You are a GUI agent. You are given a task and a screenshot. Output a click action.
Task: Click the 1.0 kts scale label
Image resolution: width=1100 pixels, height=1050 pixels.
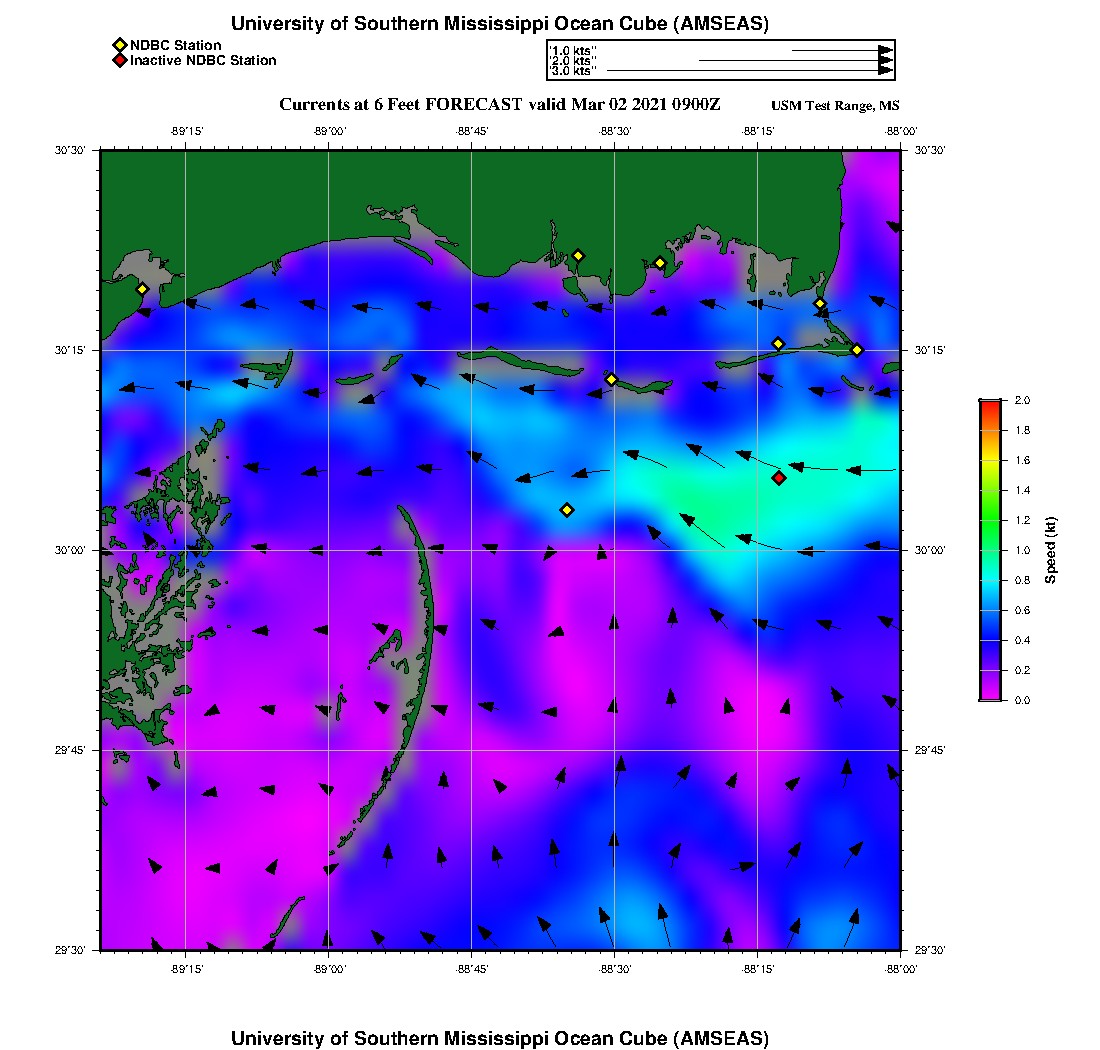click(x=572, y=50)
